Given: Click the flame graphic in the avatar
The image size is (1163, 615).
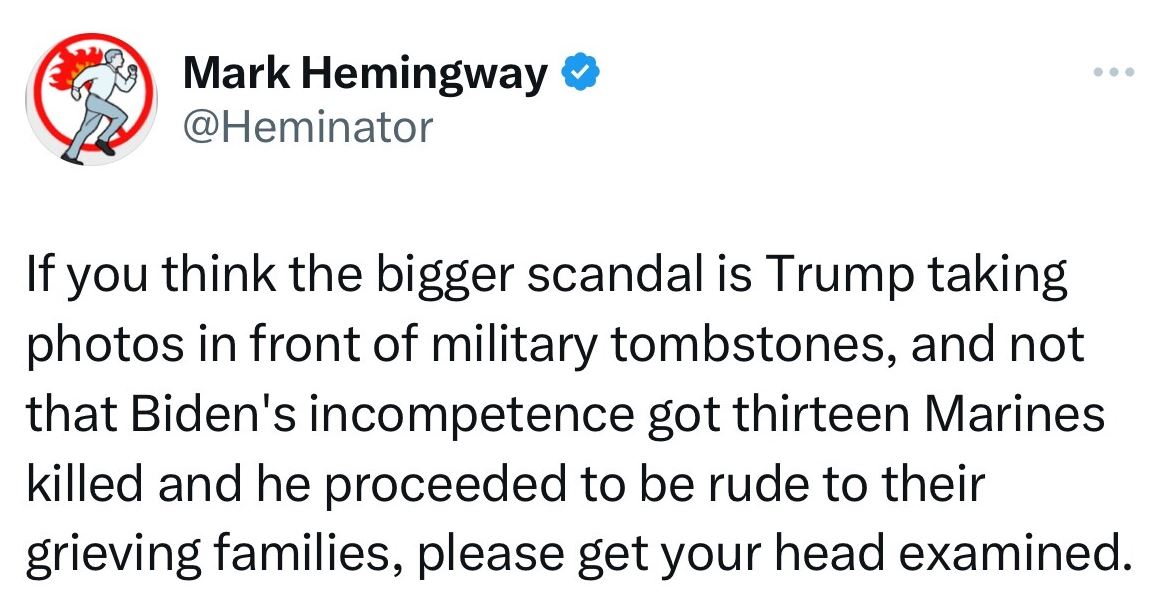Looking at the screenshot, I should (x=63, y=70).
